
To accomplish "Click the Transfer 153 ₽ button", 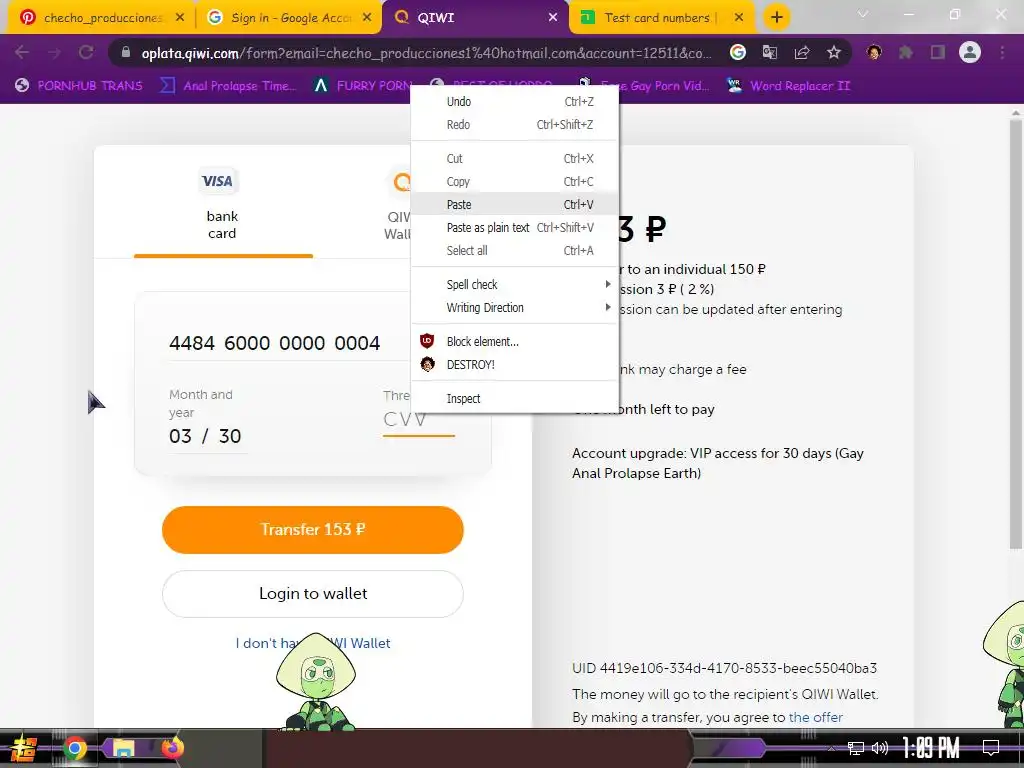I will tap(313, 530).
